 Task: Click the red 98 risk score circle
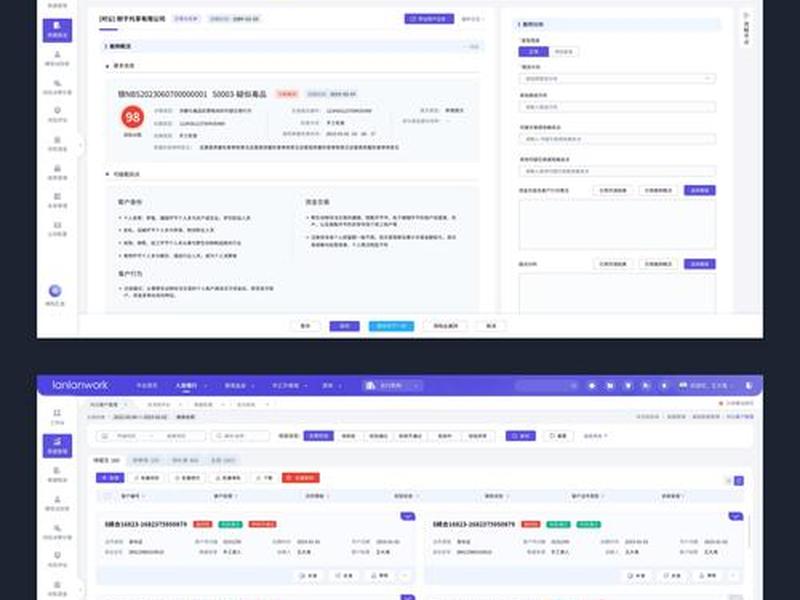click(133, 117)
